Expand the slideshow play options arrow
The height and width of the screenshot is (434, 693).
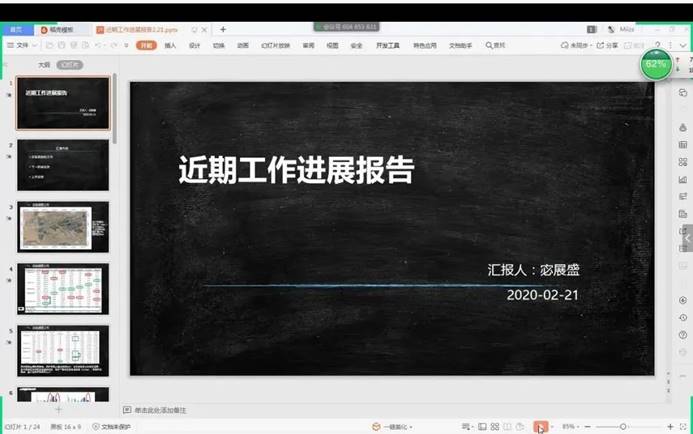[x=551, y=427]
